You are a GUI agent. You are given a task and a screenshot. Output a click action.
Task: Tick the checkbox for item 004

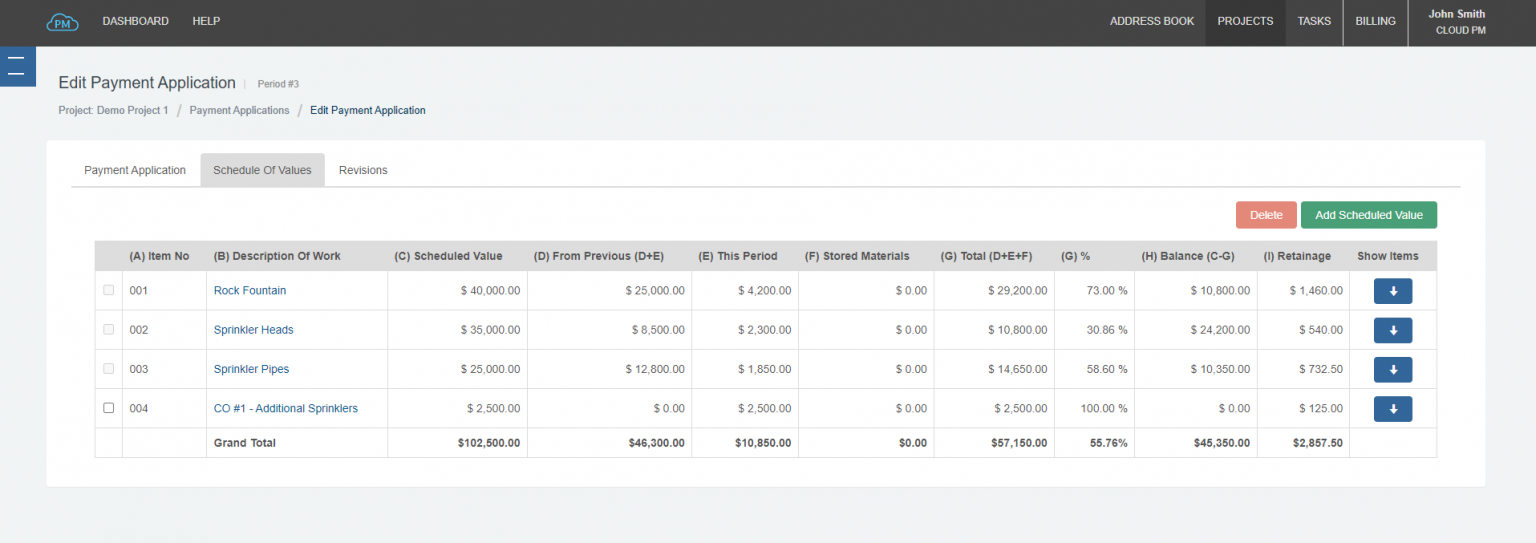109,408
